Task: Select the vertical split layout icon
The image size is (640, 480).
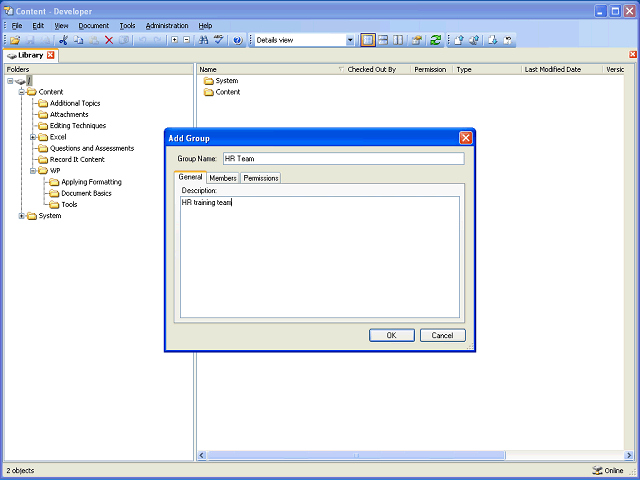Action: click(398, 40)
